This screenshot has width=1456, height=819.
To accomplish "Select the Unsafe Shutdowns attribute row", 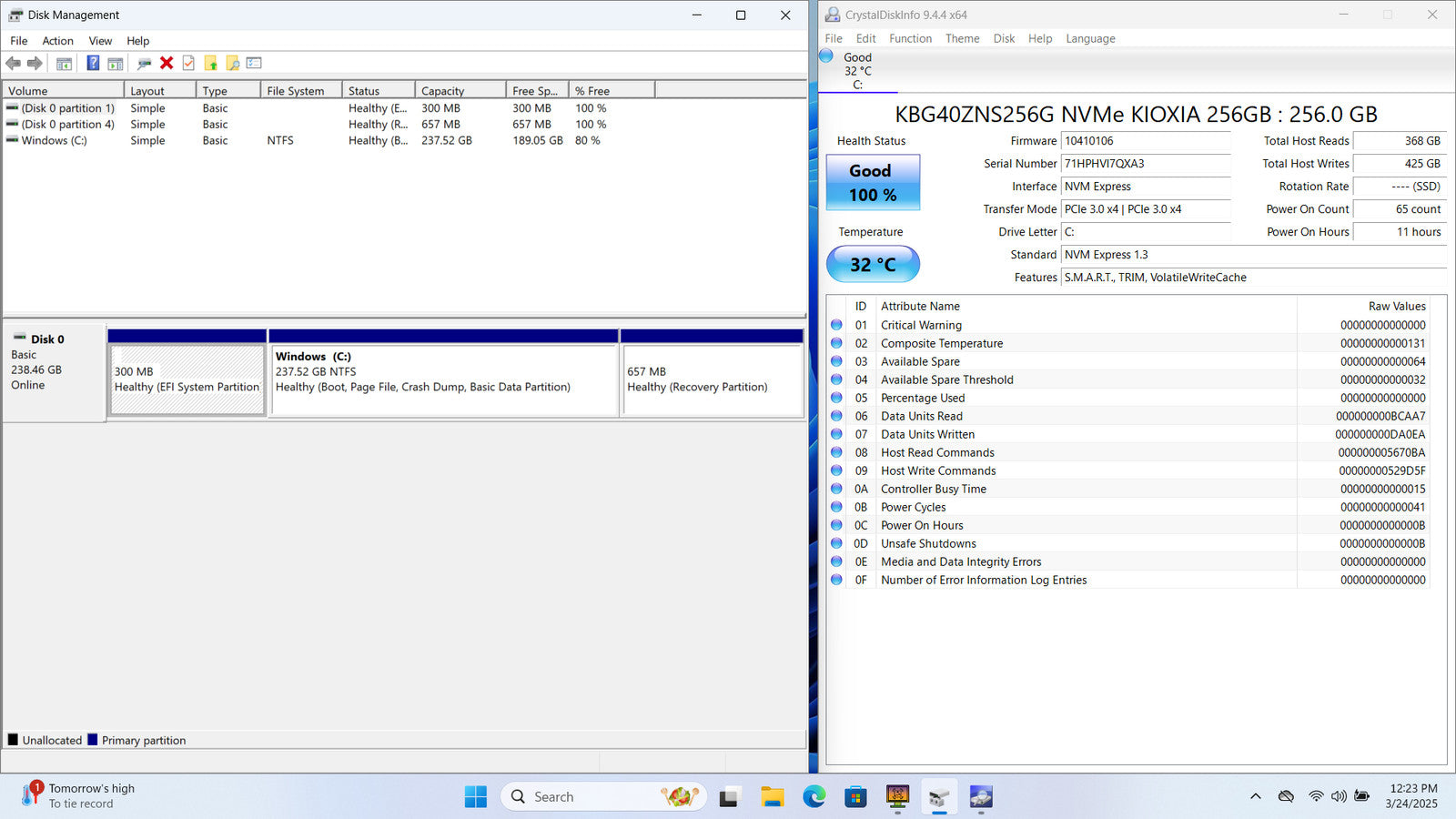I will coord(1128,543).
